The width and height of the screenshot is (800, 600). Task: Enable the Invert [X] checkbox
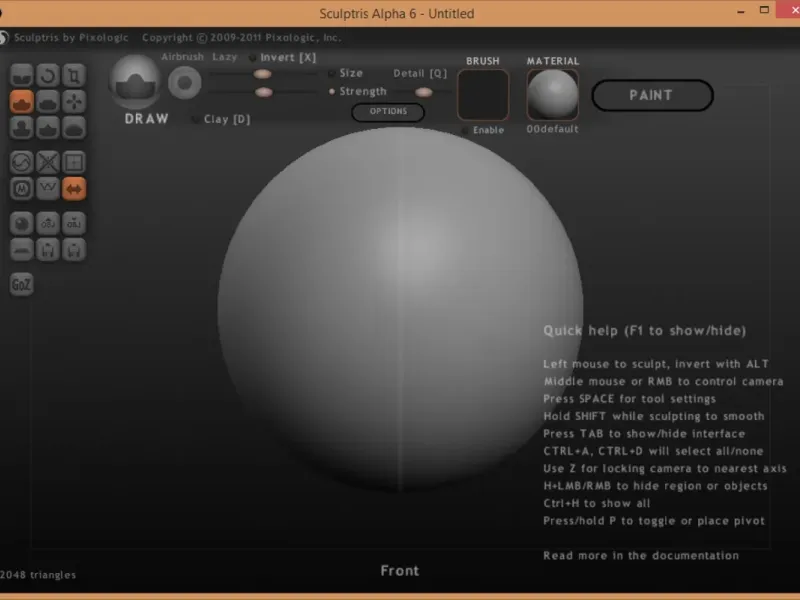click(x=253, y=58)
